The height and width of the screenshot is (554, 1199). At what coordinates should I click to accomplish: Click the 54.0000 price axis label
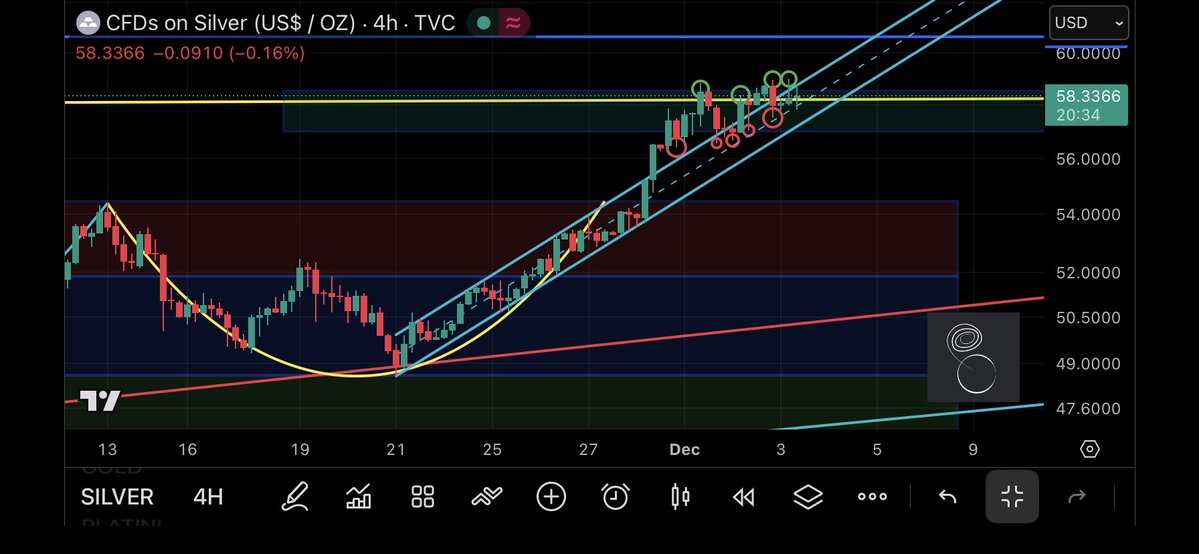(x=1088, y=214)
